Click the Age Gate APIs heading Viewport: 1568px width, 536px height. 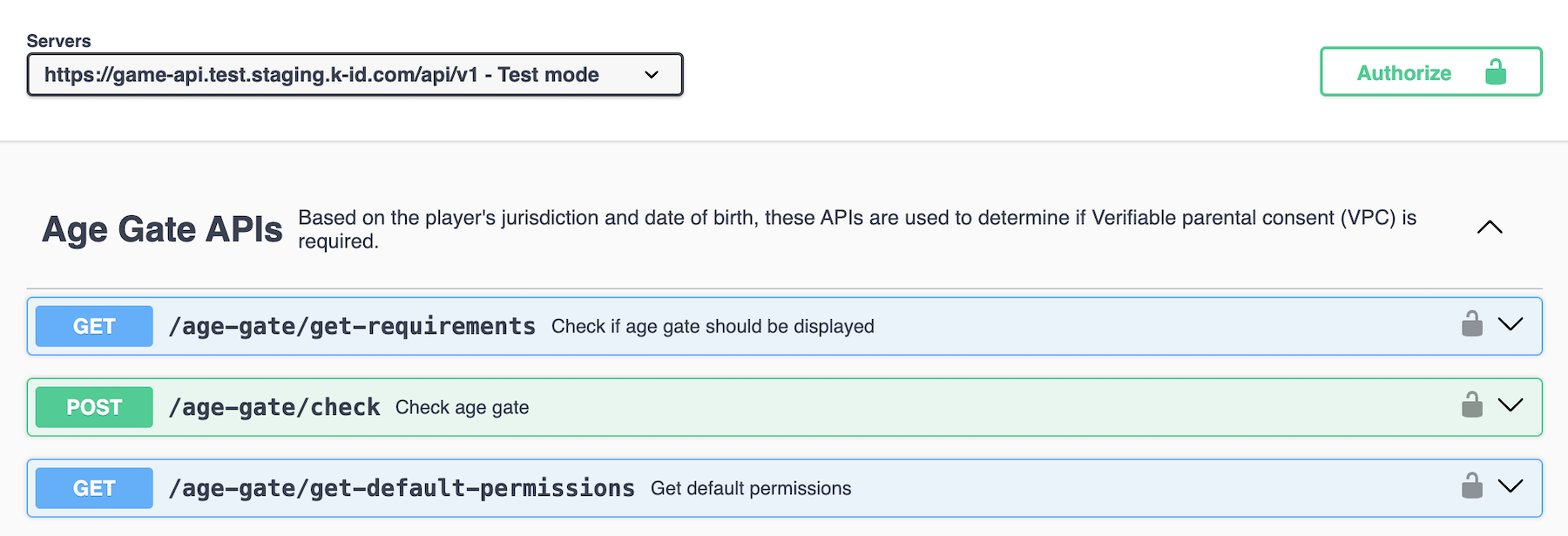(162, 229)
